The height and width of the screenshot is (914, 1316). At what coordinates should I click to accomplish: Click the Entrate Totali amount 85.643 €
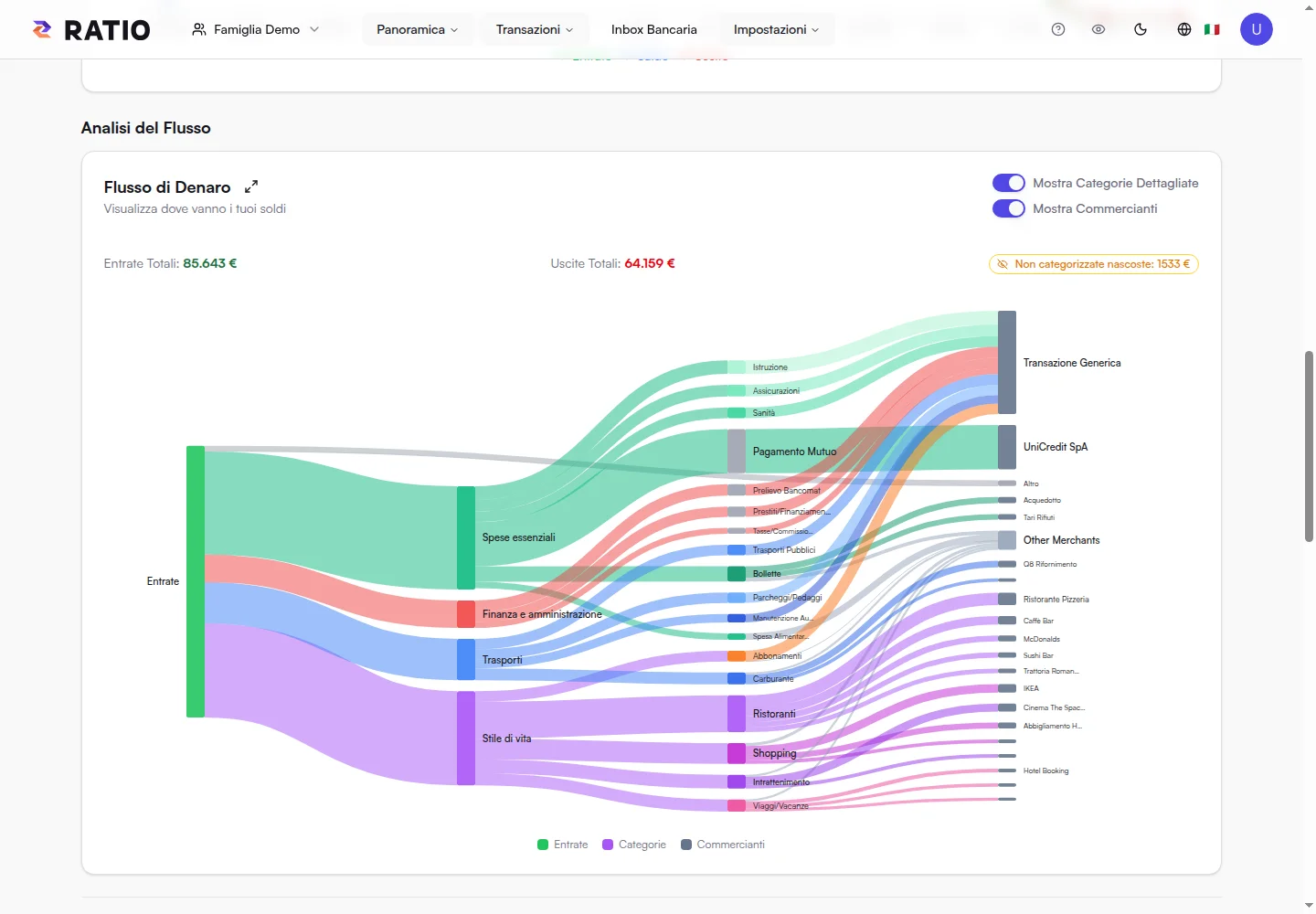[x=210, y=263]
